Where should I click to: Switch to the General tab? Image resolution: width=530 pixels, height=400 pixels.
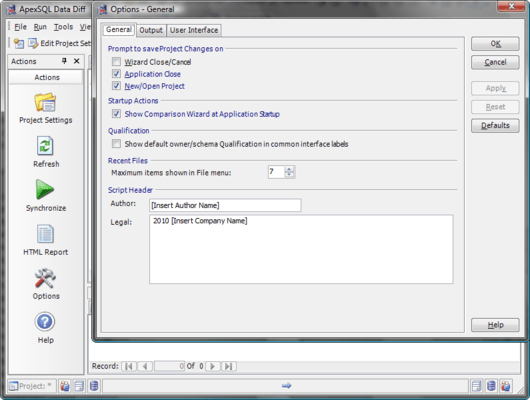pyautogui.click(x=119, y=30)
